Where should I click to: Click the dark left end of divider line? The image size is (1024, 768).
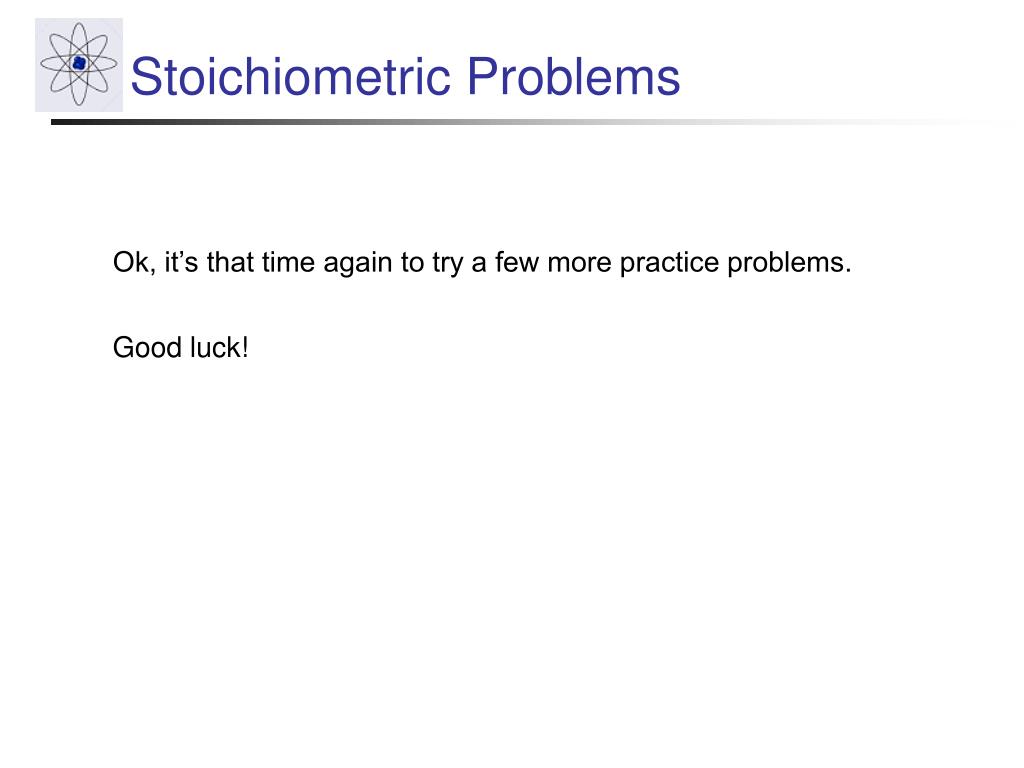point(72,122)
